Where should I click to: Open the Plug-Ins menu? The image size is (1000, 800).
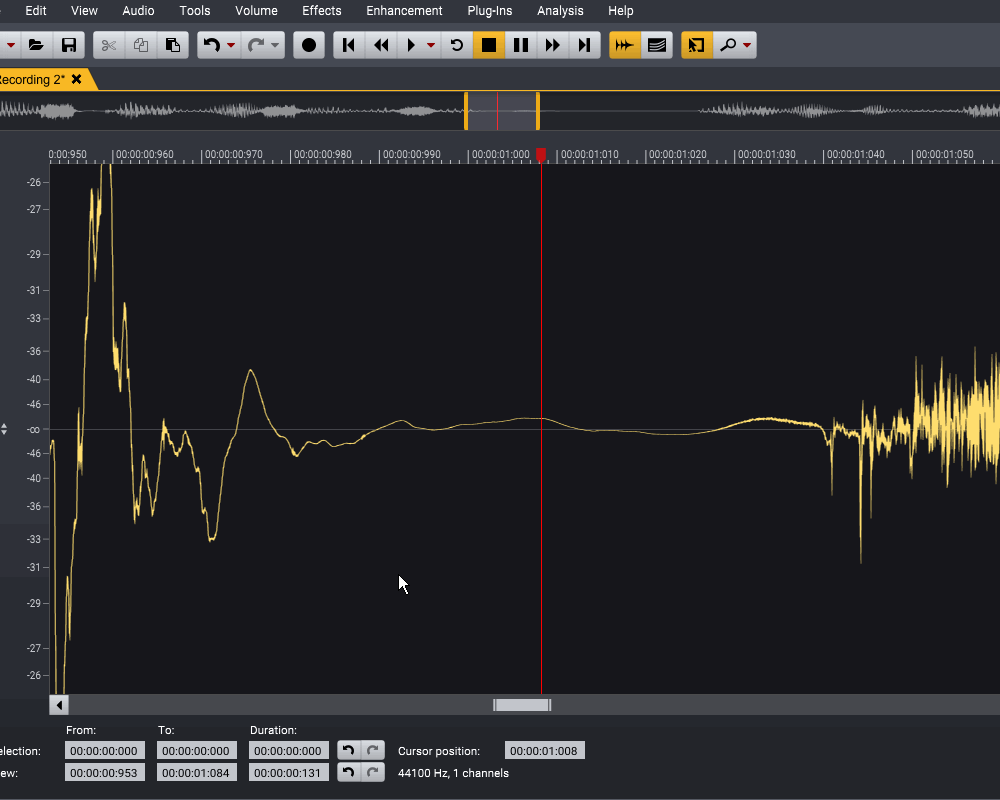tap(490, 11)
